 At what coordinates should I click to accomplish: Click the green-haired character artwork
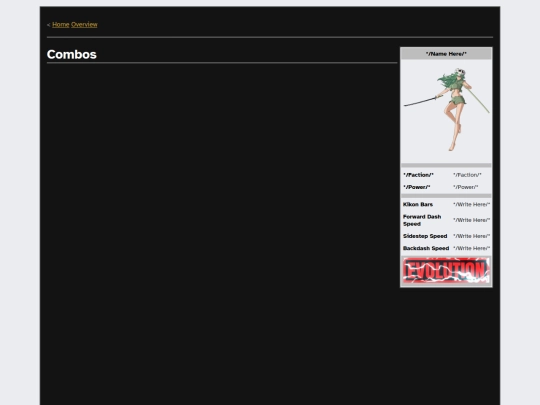pyautogui.click(x=446, y=110)
